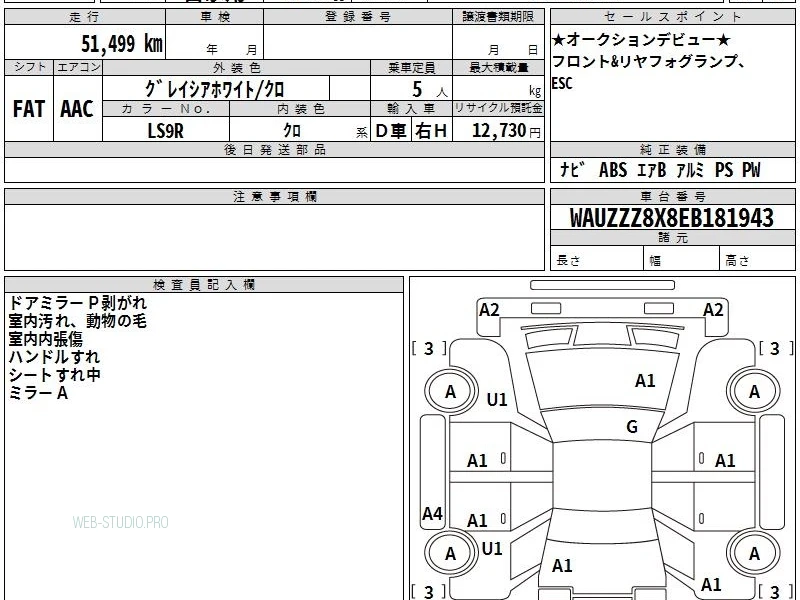Select the ESC sales point text

coord(562,83)
